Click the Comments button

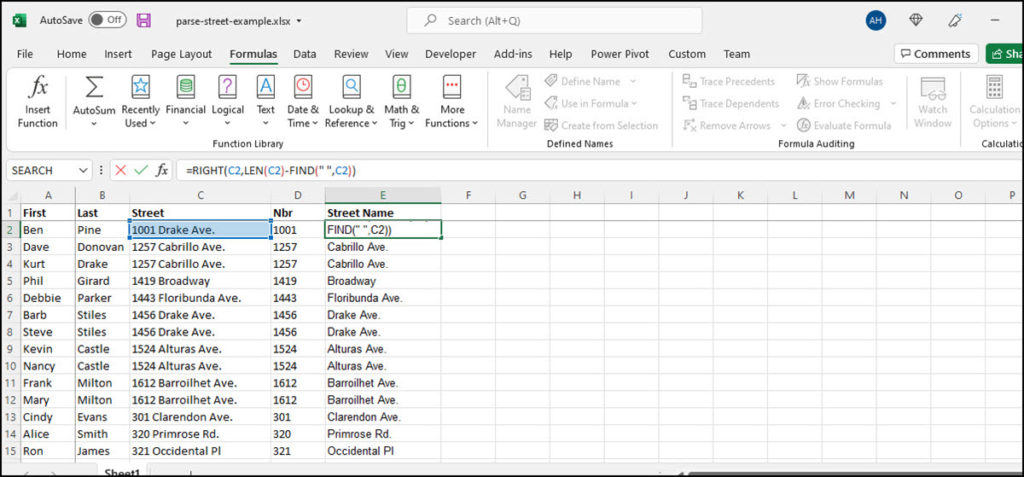click(934, 54)
